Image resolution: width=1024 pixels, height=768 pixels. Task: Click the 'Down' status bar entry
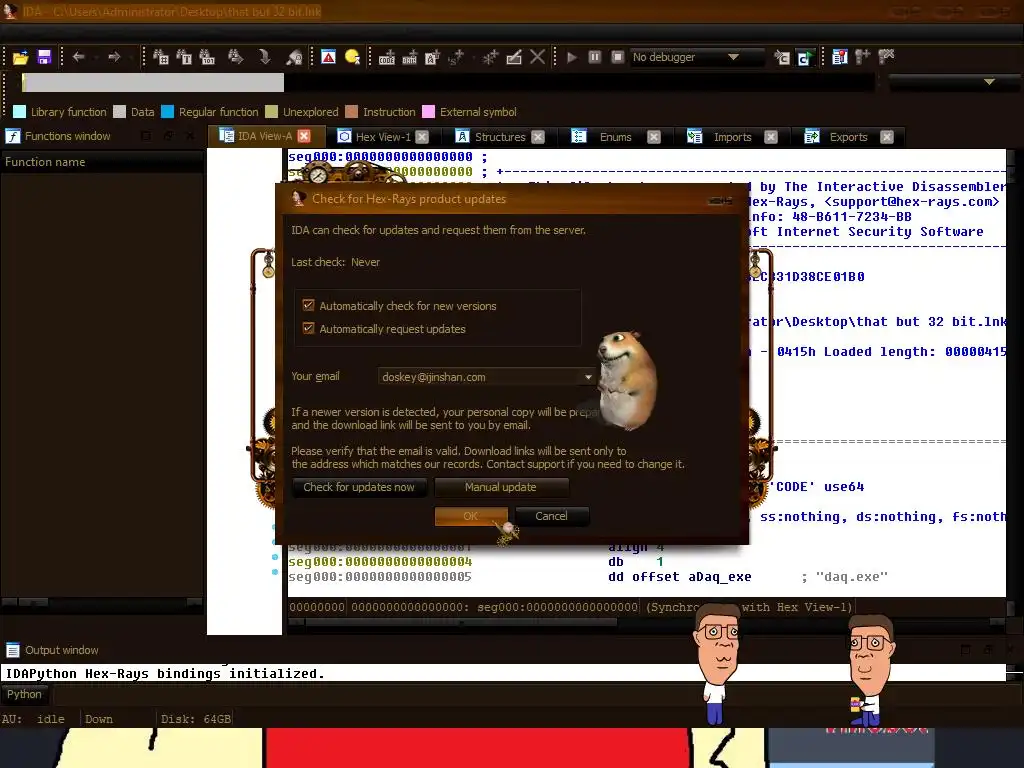click(99, 719)
